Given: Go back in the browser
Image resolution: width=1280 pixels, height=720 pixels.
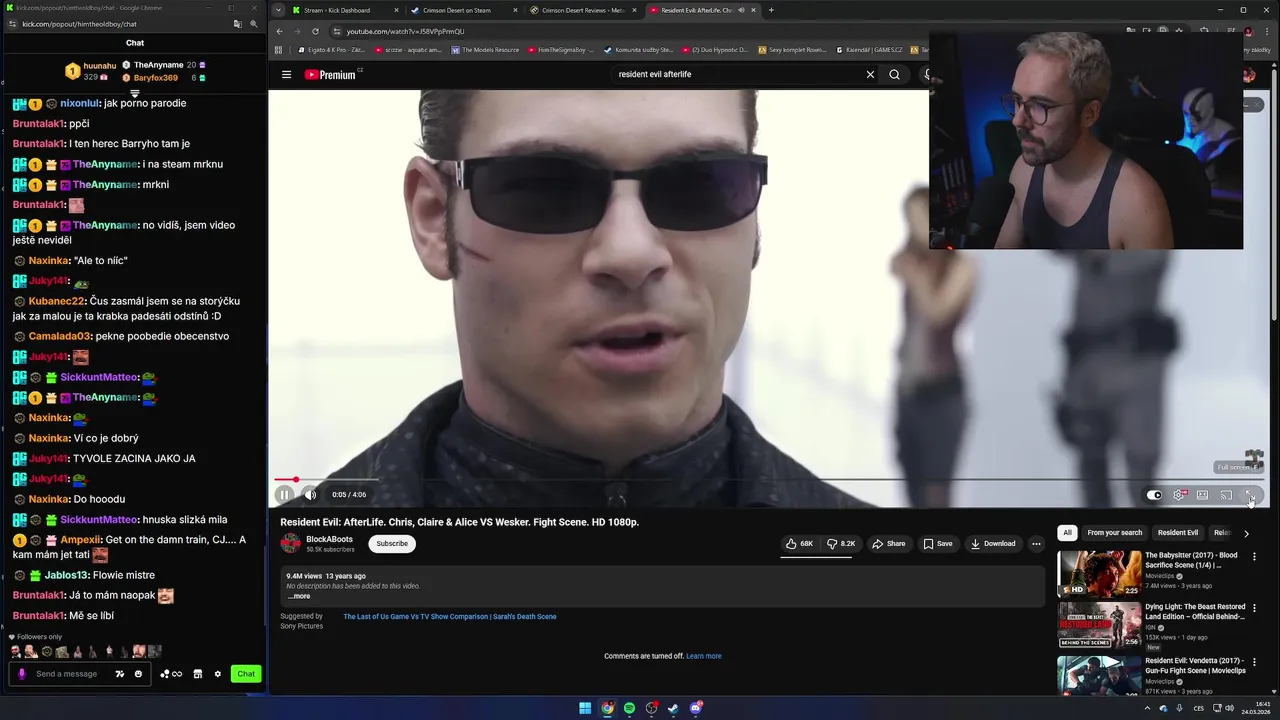Looking at the screenshot, I should click(280, 31).
